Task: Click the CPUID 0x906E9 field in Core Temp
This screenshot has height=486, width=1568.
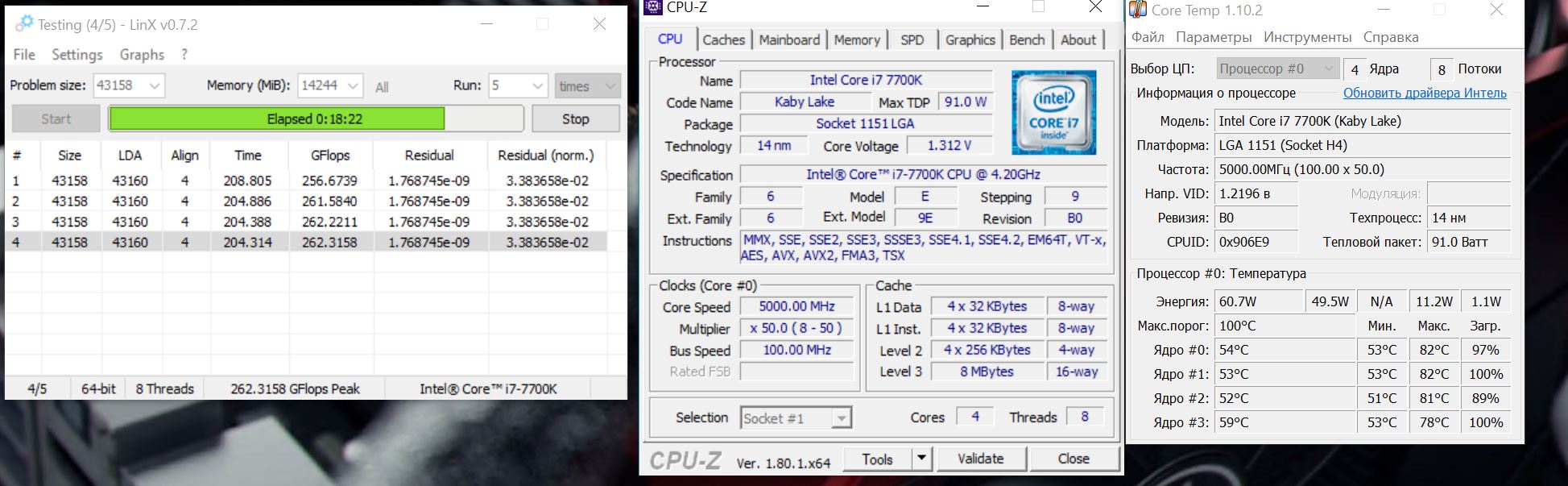Action: tap(1256, 242)
